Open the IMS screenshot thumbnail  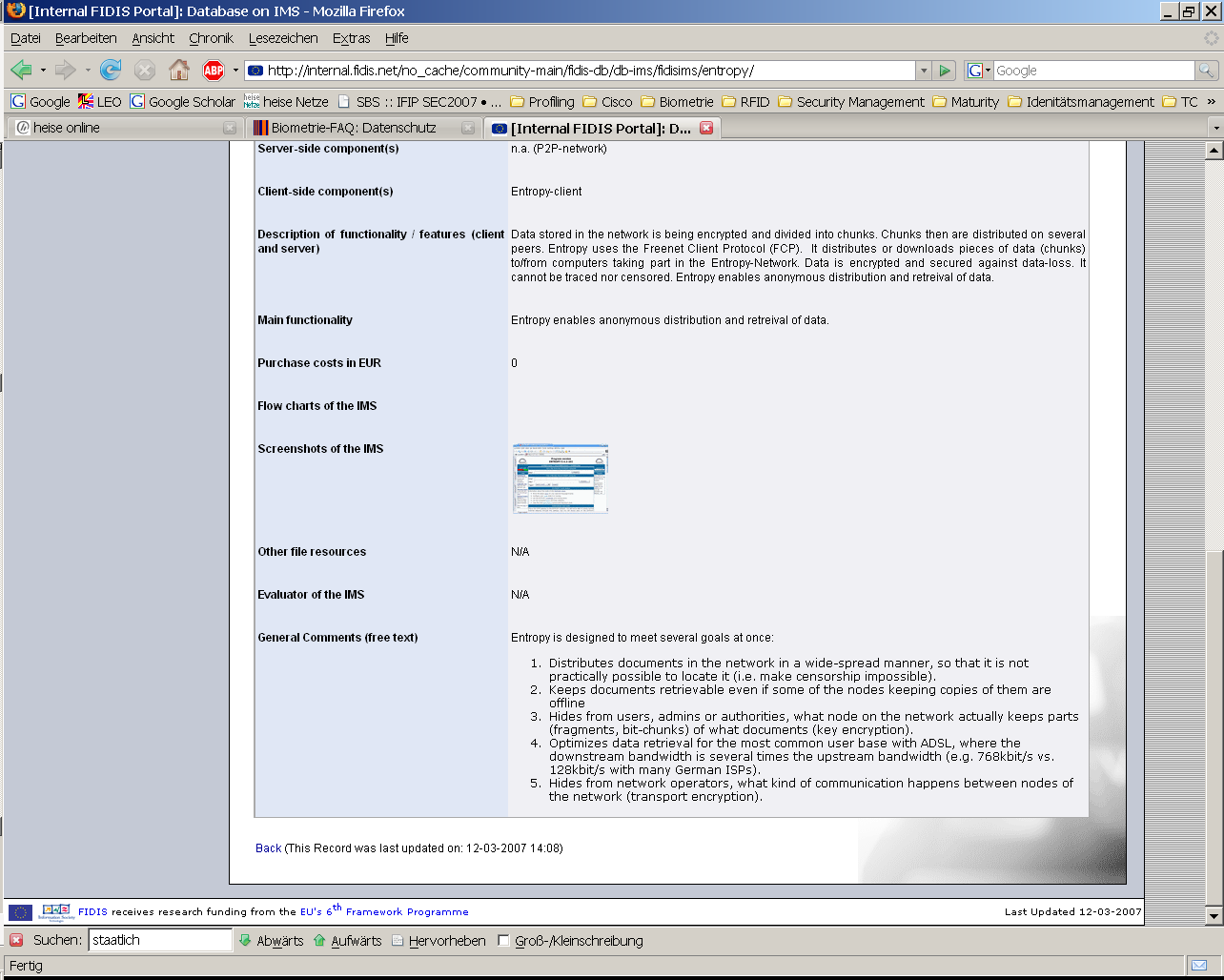coord(561,479)
